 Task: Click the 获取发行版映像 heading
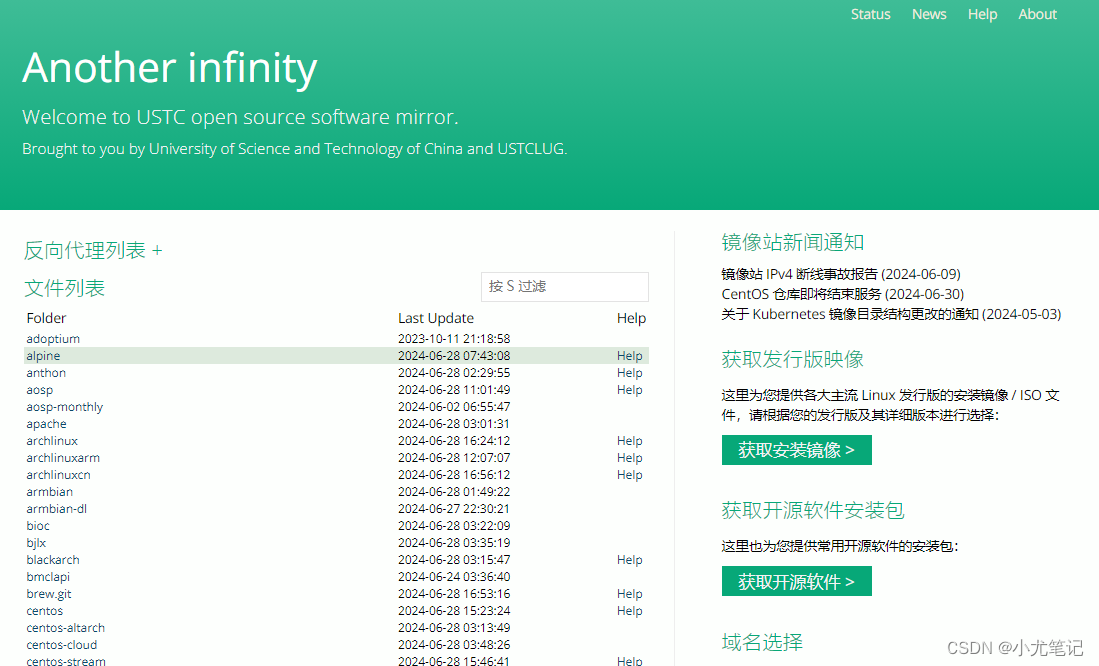(x=793, y=359)
